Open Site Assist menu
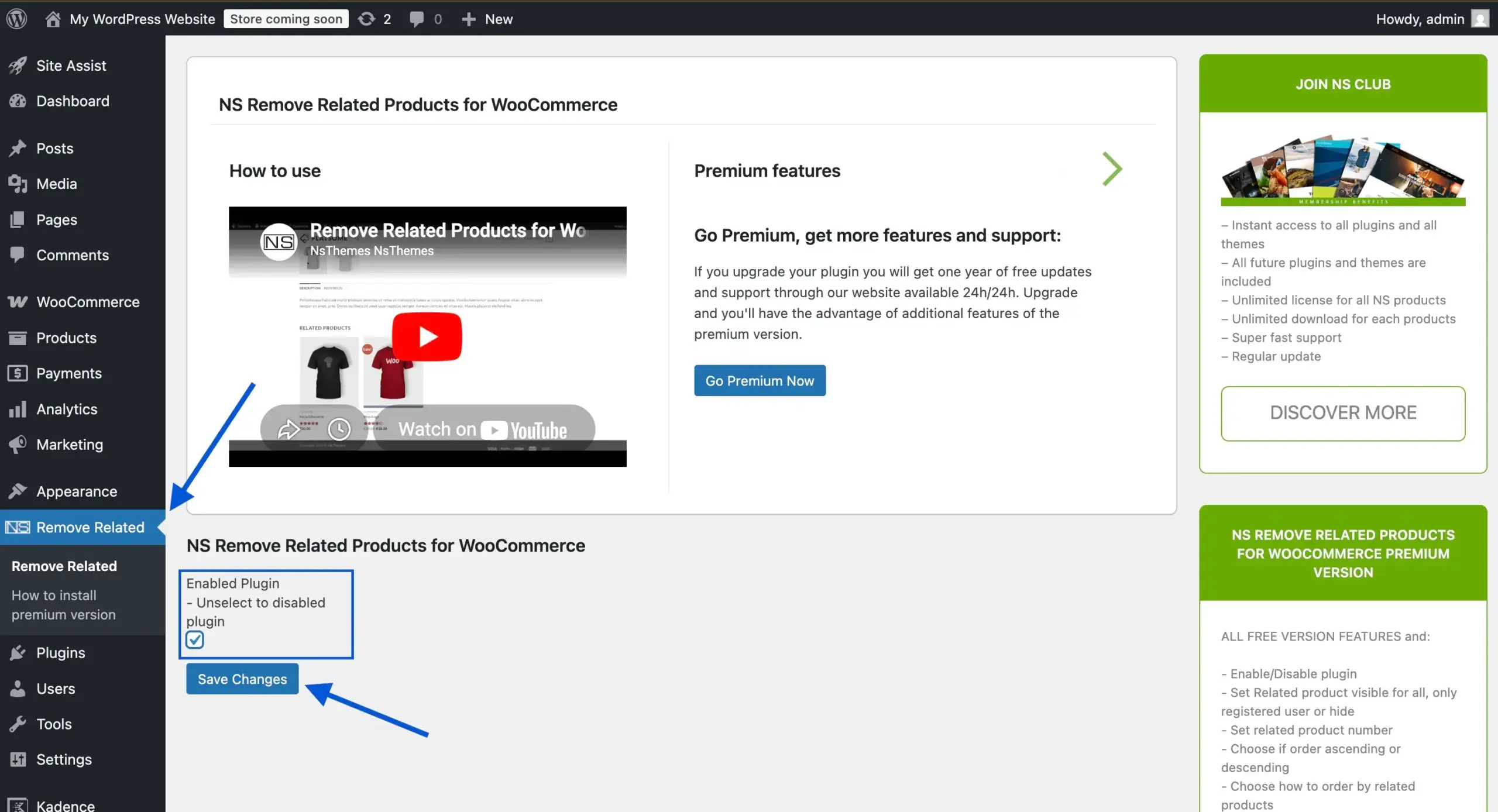This screenshot has height=812, width=1498. pos(83,66)
